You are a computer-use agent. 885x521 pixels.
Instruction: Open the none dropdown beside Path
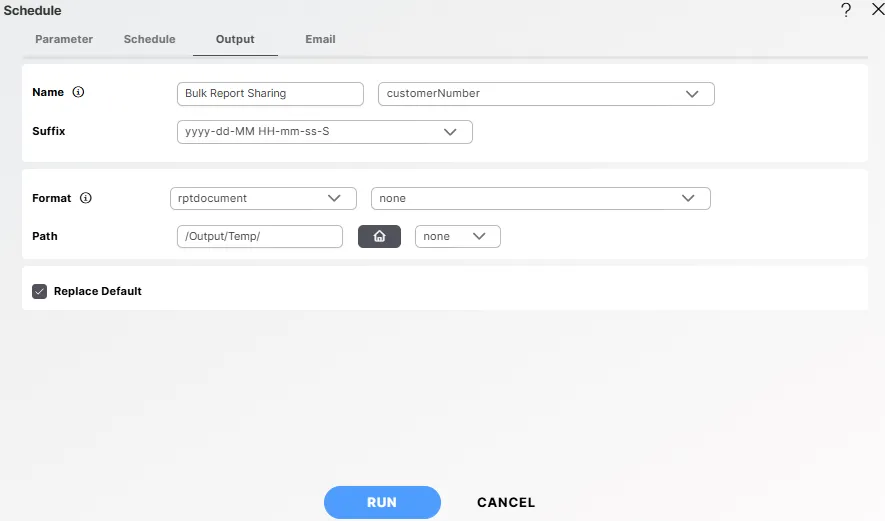(457, 236)
